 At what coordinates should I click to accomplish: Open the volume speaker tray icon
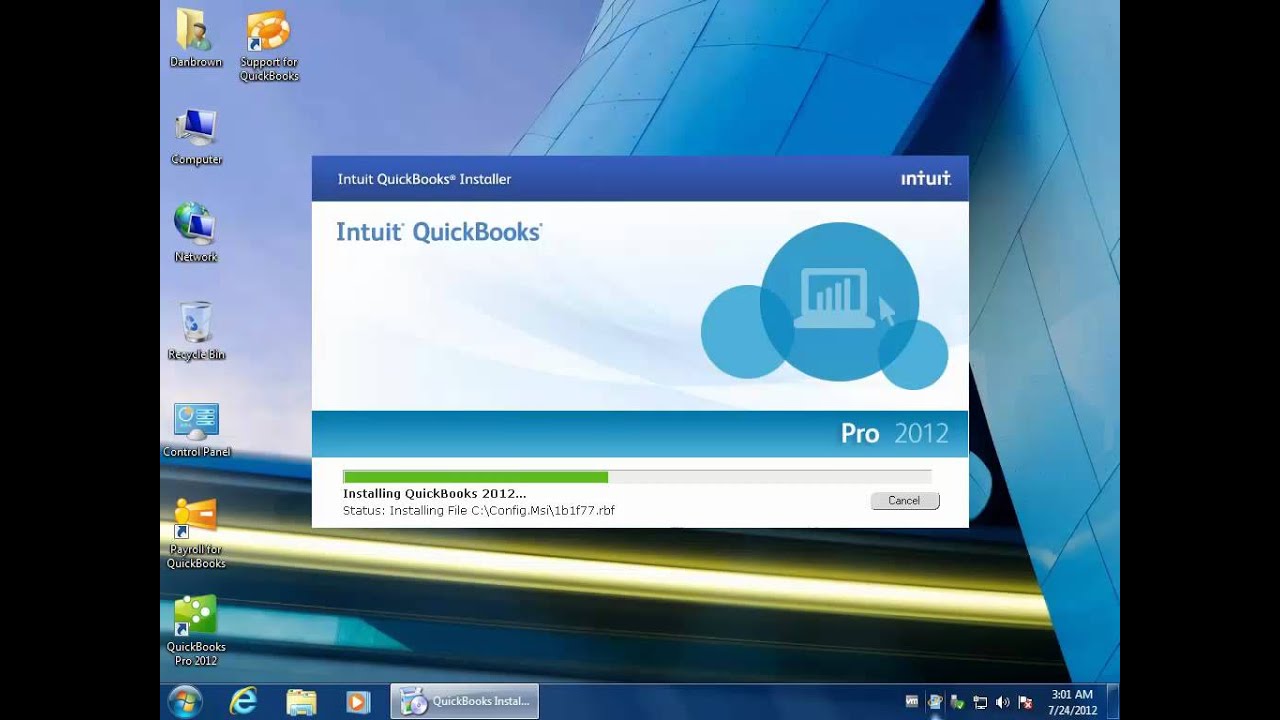(x=1003, y=702)
